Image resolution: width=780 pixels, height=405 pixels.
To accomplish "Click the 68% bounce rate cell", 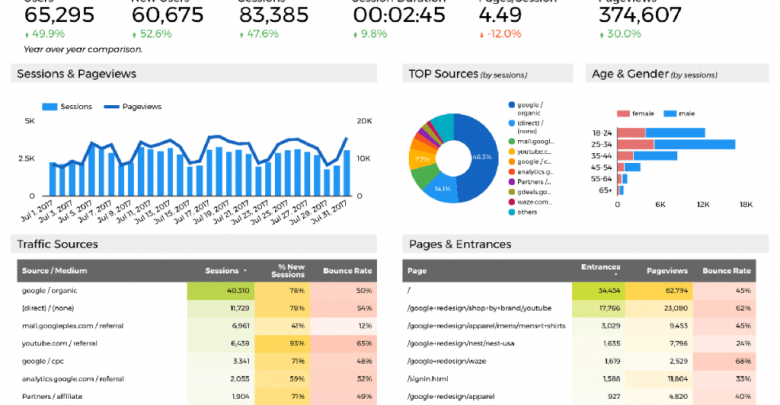I will coord(724,361).
